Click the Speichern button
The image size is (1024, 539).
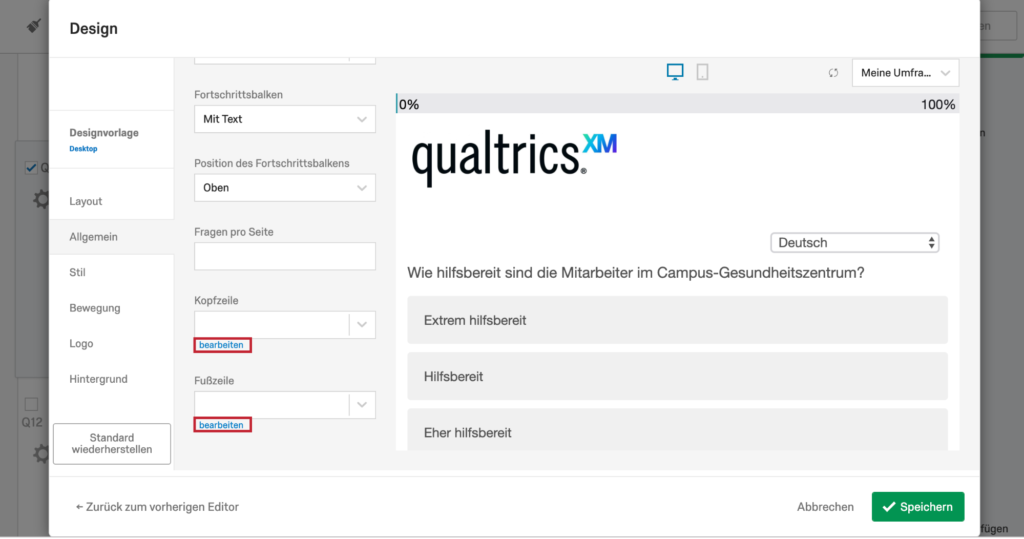(x=918, y=507)
